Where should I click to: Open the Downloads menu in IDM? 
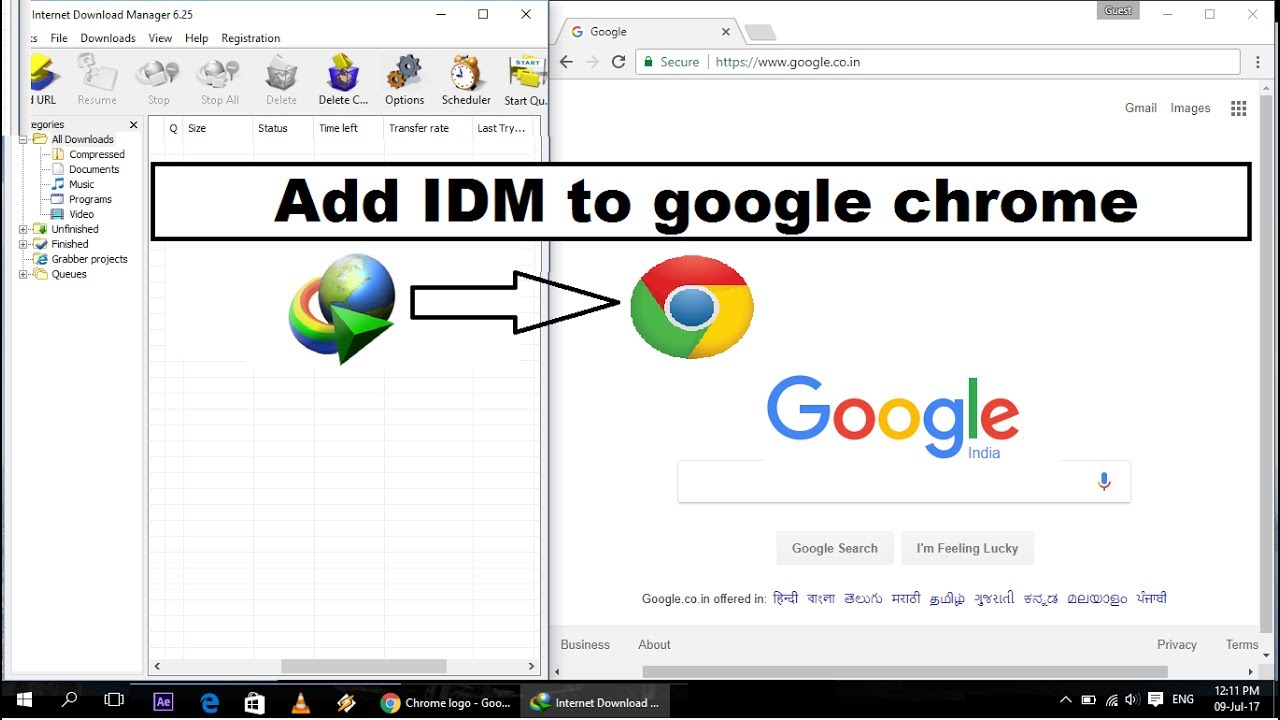tap(108, 38)
